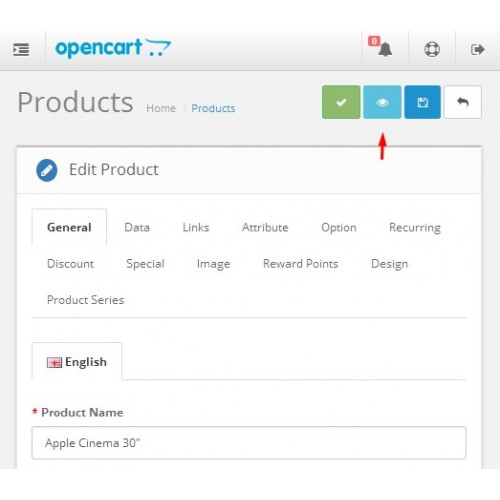This screenshot has height=500, width=500.
Task: Toggle the sidebar menu hamburger icon
Action: click(x=21, y=50)
